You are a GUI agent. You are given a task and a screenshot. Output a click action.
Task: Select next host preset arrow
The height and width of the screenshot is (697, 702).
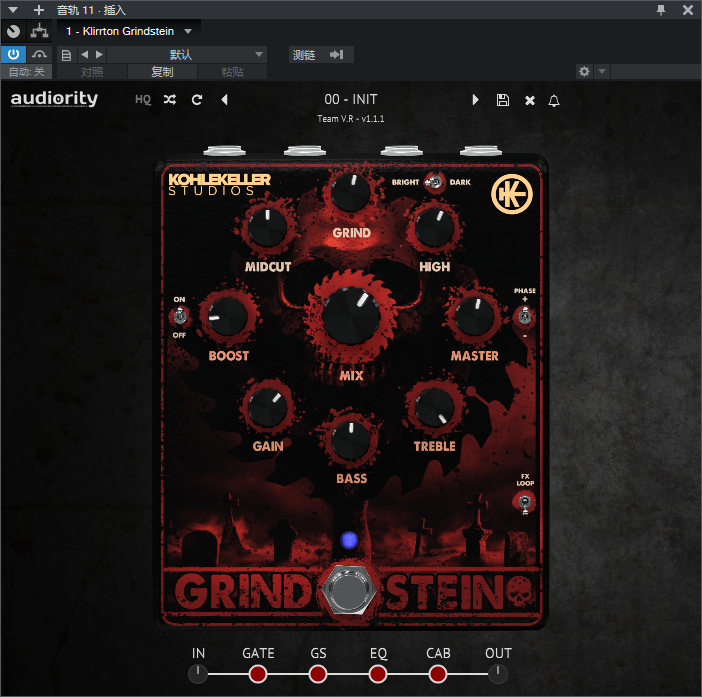[x=99, y=55]
